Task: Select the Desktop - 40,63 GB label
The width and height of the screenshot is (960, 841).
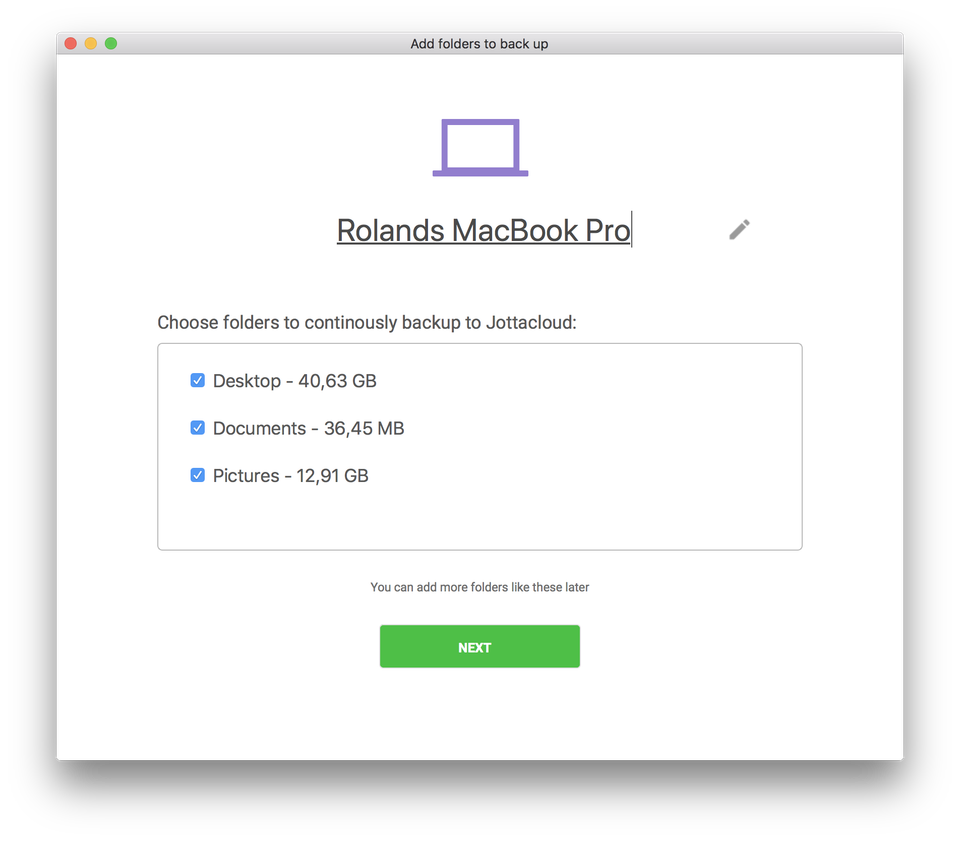Action: tap(295, 380)
